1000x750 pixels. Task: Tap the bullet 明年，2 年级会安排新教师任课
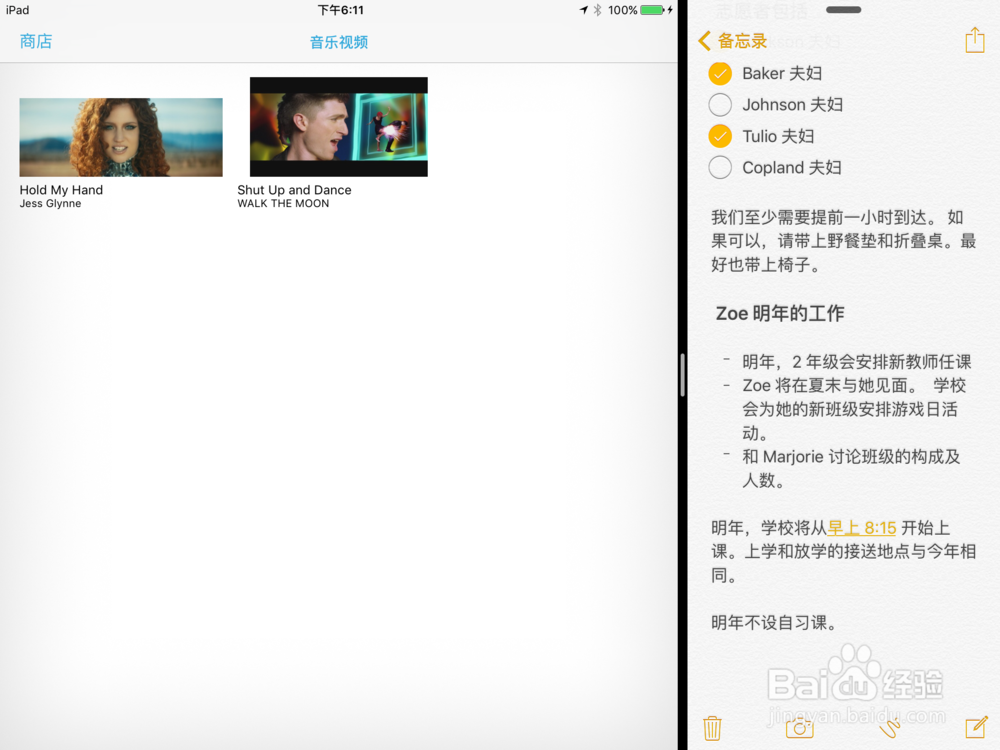coord(857,362)
